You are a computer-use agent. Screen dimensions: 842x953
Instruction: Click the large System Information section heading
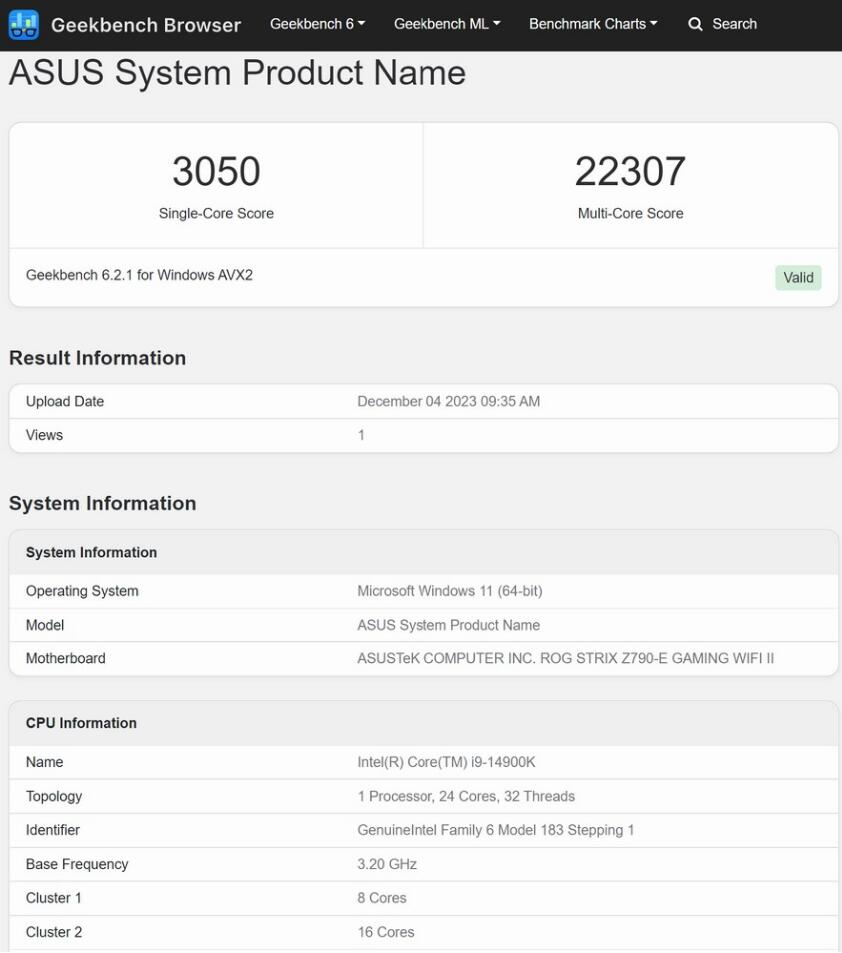point(102,503)
